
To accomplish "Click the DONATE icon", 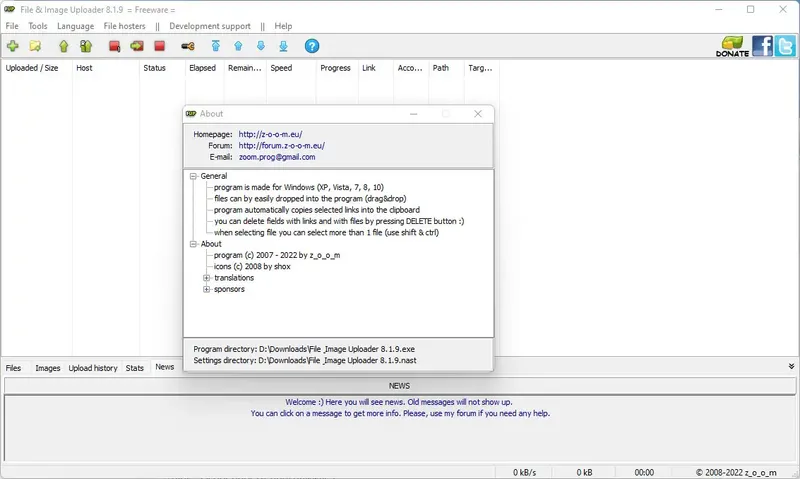I will coord(733,46).
